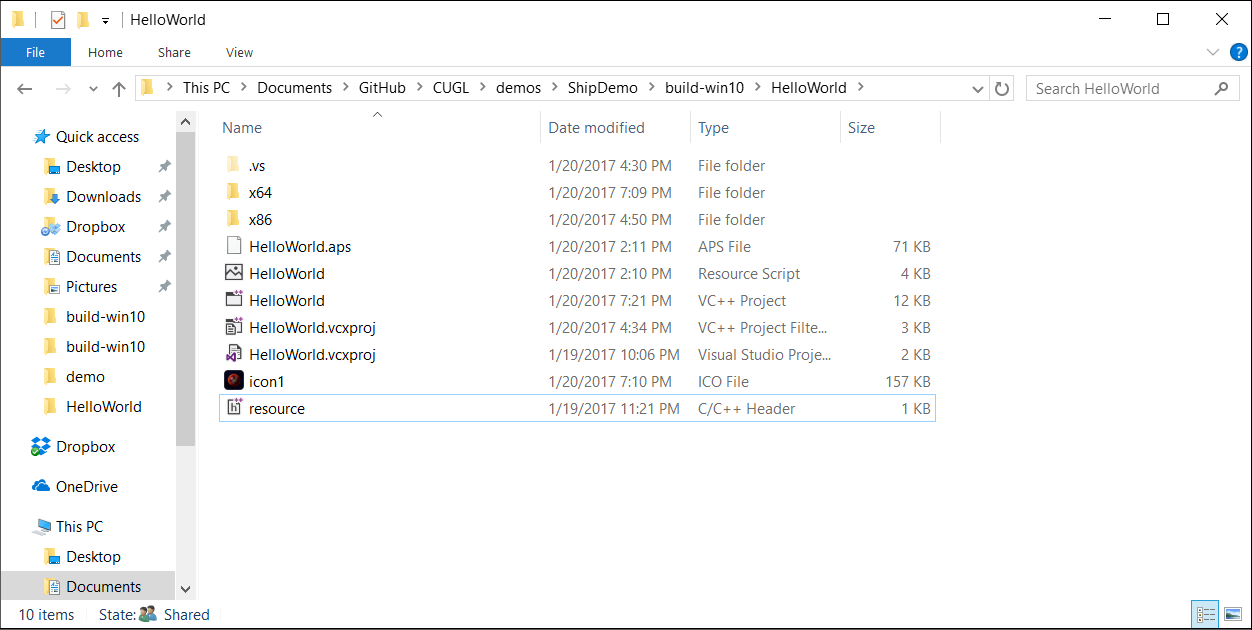Viewport: 1252px width, 630px height.
Task: Select the HelloWorld Resource Script file icon
Action: click(x=234, y=273)
